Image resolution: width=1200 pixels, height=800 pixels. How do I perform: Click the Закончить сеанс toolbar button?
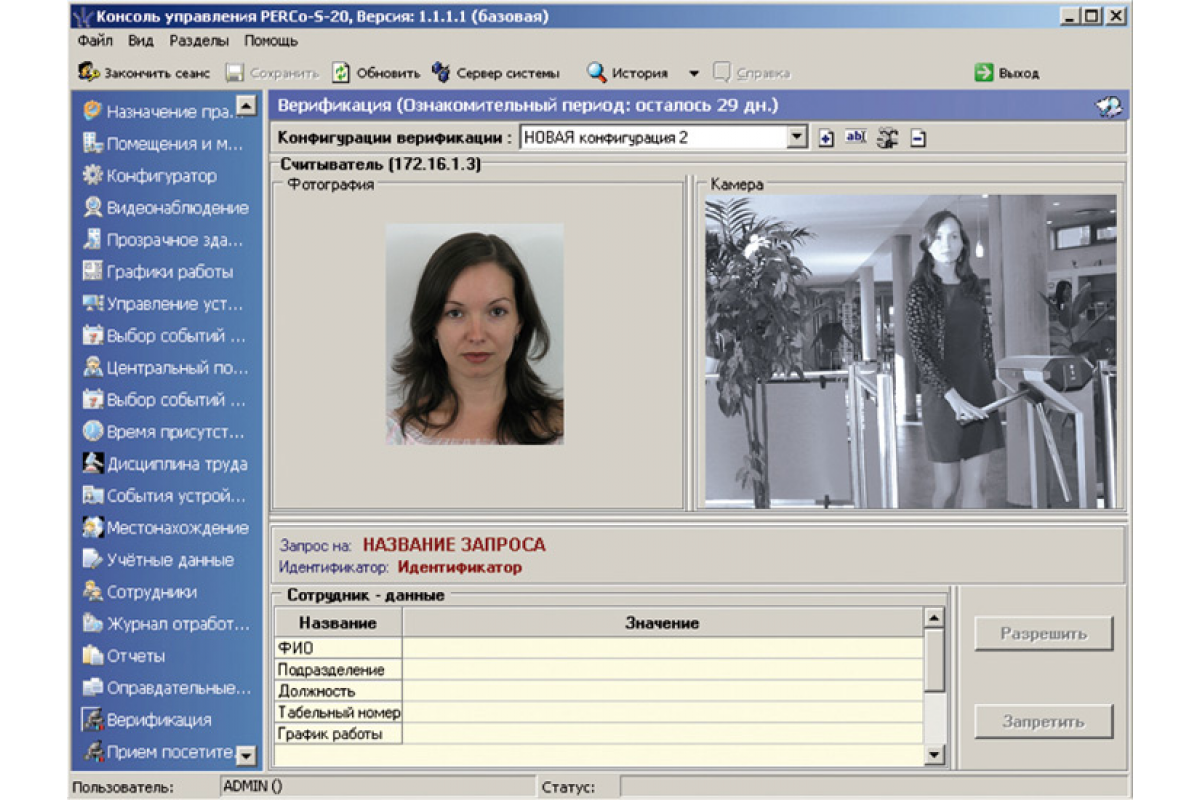tap(144, 73)
